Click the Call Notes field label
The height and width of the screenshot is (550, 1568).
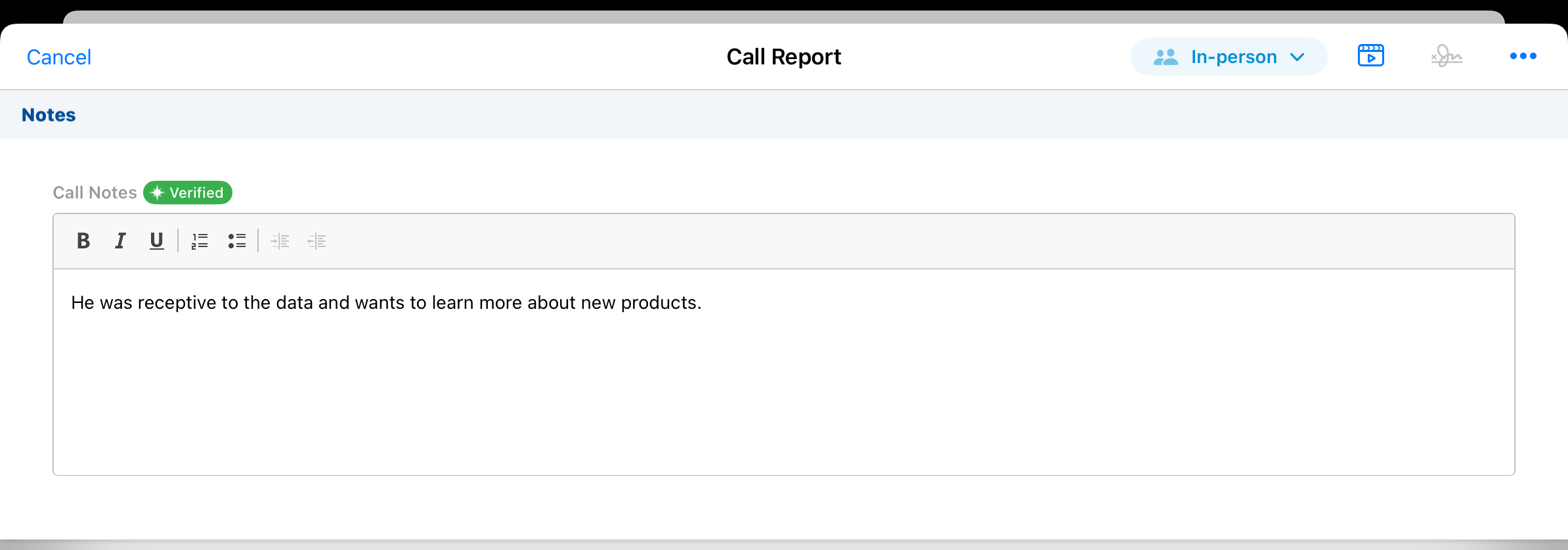pos(95,193)
